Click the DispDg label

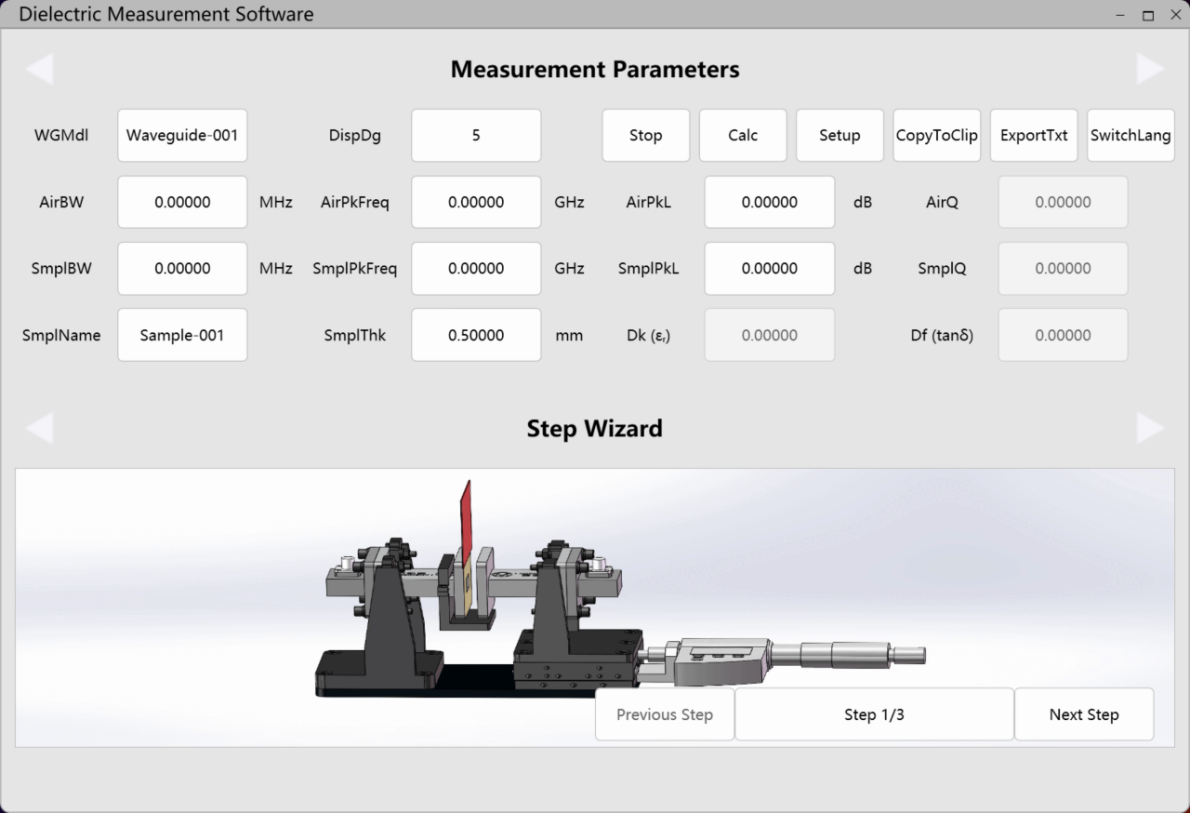tap(354, 135)
